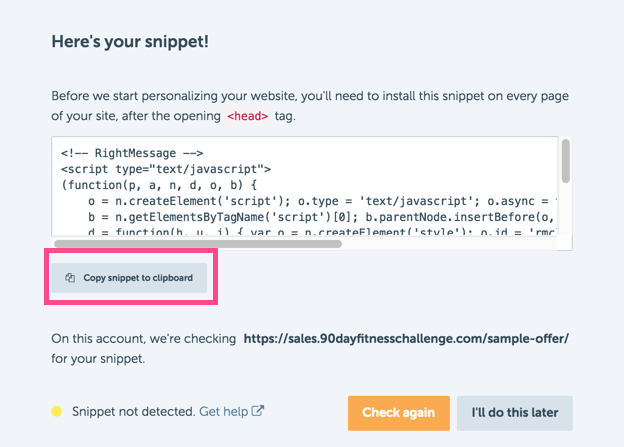The width and height of the screenshot is (624, 447).
Task: Click the orange Check again button
Action: click(x=399, y=413)
